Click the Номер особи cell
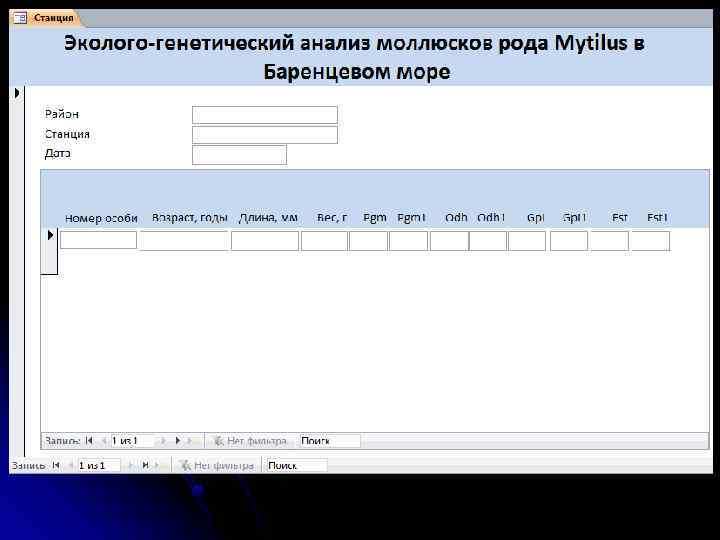The height and width of the screenshot is (540, 720). pos(98,240)
